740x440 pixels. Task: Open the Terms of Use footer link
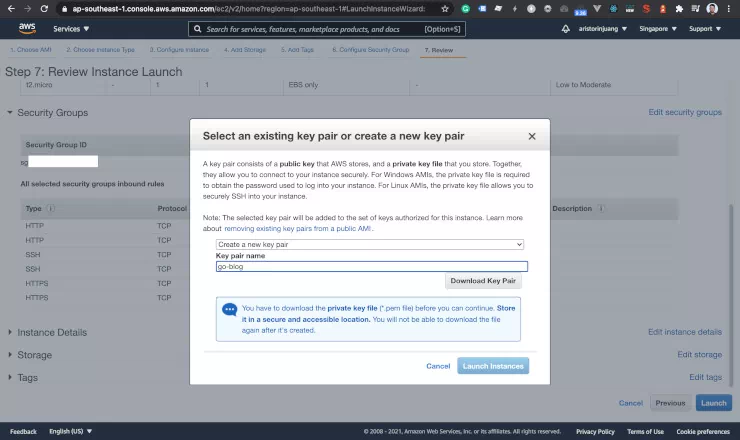645,432
